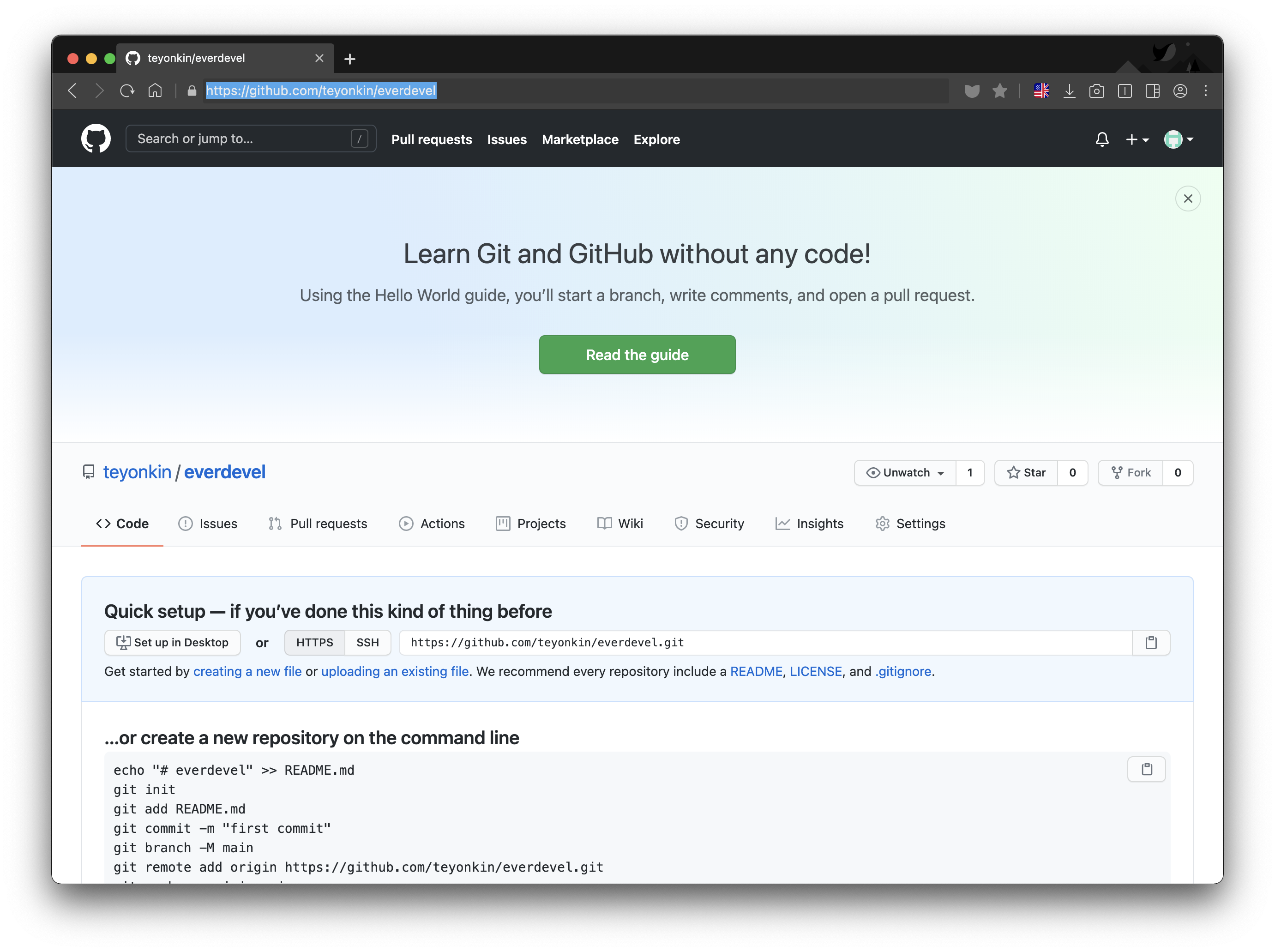This screenshot has height=952, width=1275.
Task: Open the repository Pull requests tab
Action: coord(318,523)
